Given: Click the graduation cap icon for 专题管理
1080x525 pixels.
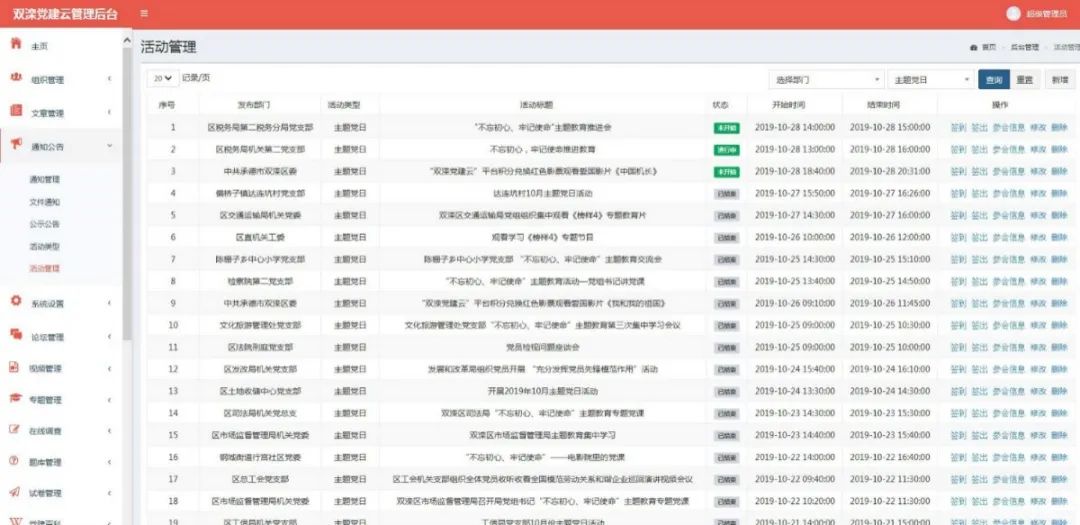Looking at the screenshot, I should pyautogui.click(x=16, y=398).
